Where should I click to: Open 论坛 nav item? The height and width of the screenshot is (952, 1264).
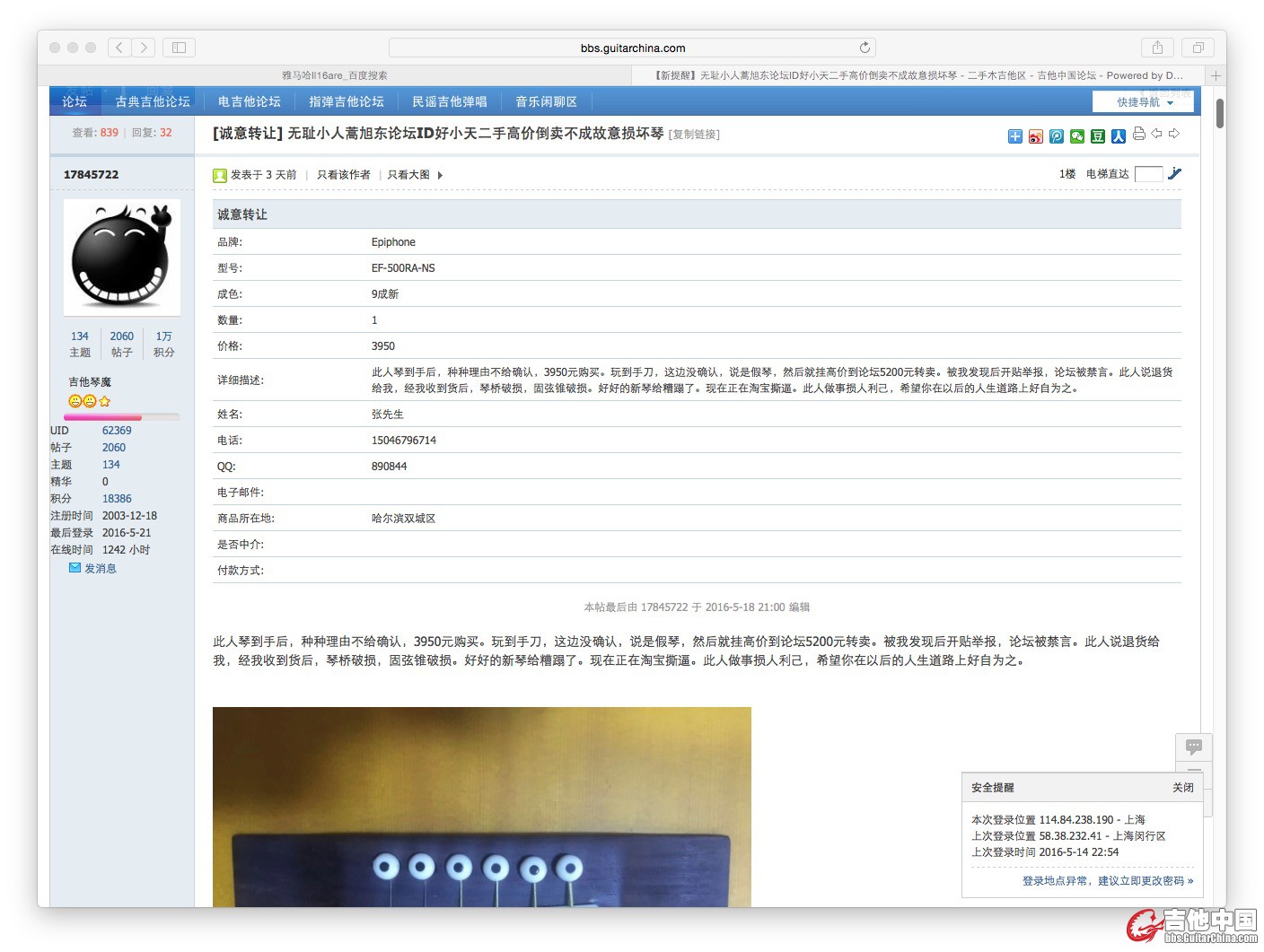click(x=75, y=101)
